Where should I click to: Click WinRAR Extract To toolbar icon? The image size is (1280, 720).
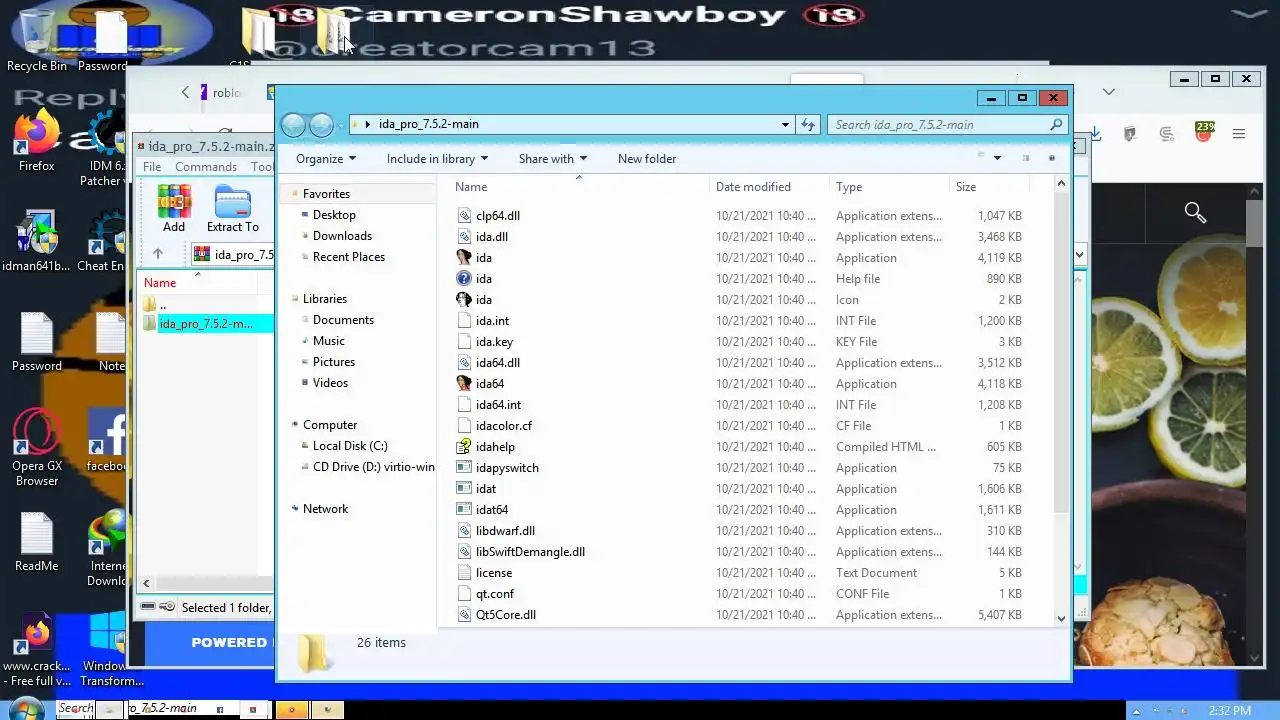233,208
